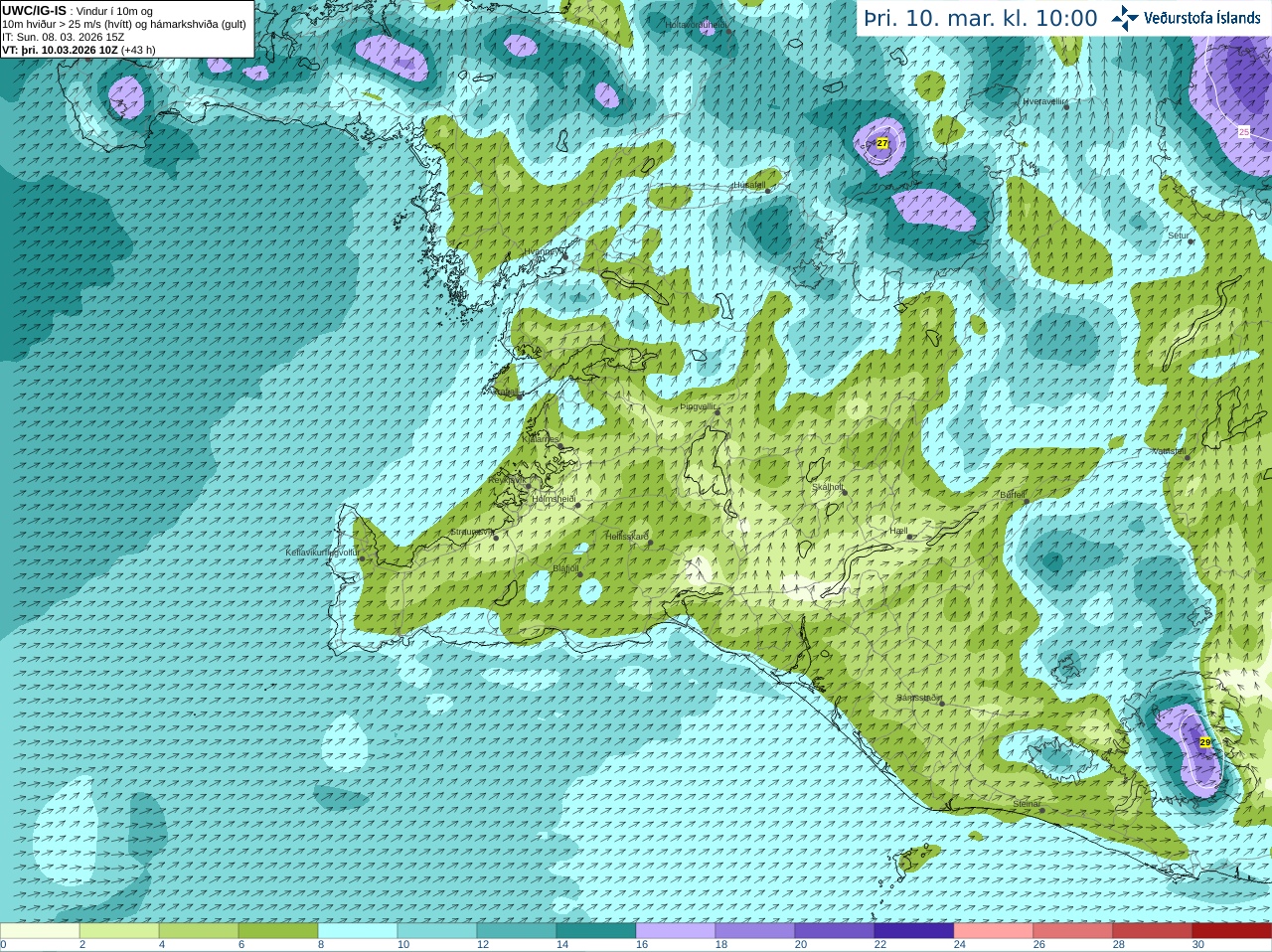Click the Skálholt station label

[828, 487]
